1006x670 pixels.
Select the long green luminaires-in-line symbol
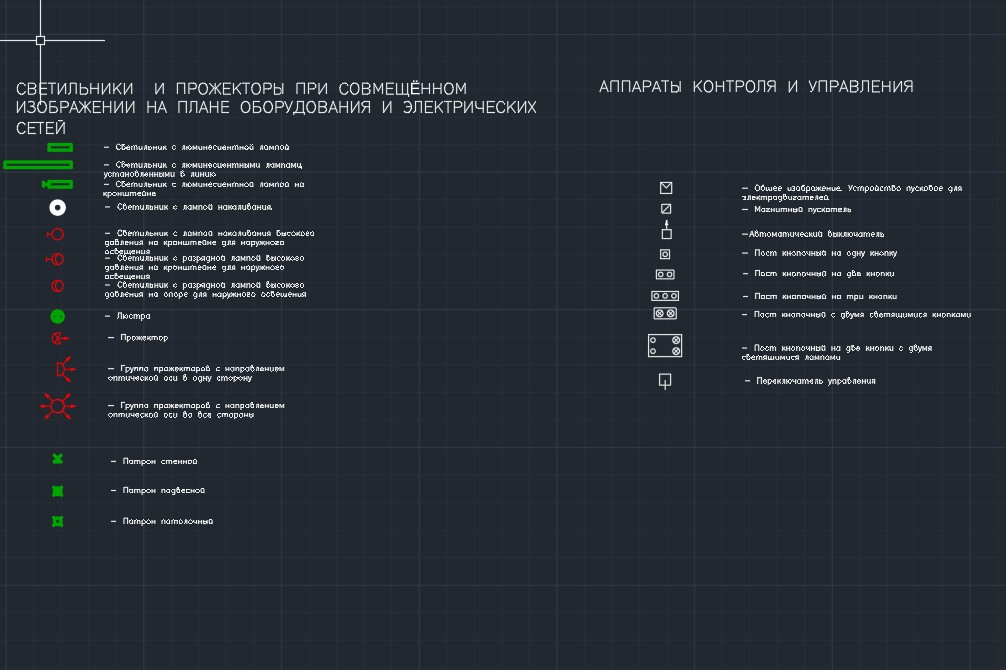pyautogui.click(x=38, y=165)
